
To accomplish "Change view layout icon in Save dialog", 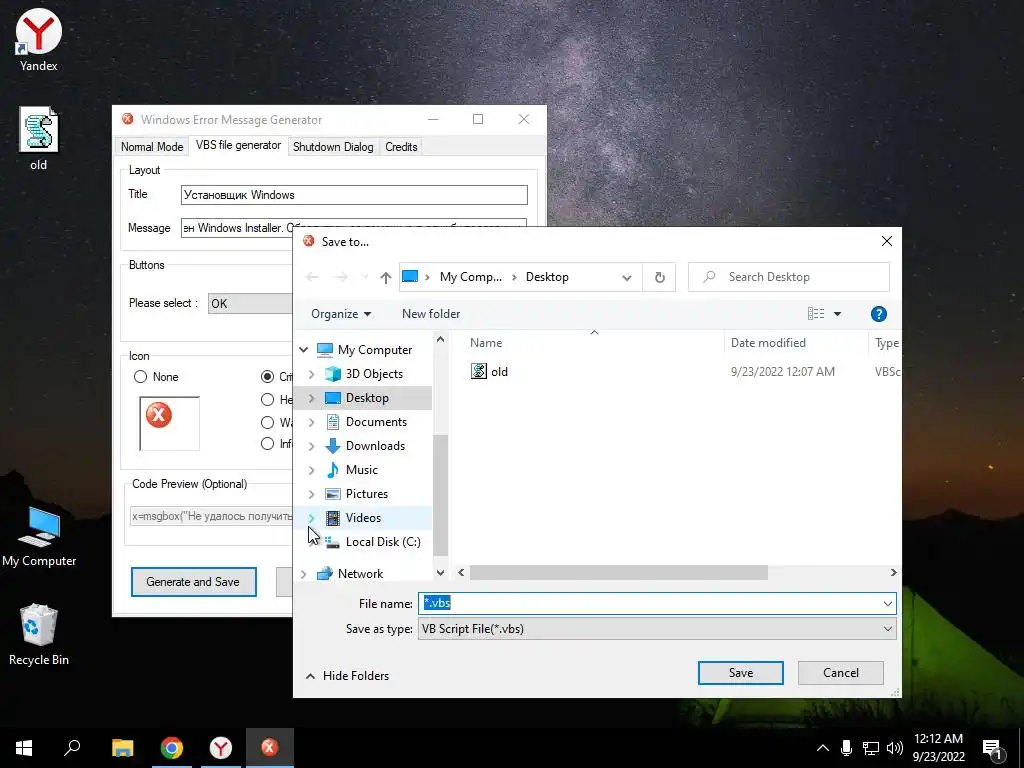I will (816, 314).
